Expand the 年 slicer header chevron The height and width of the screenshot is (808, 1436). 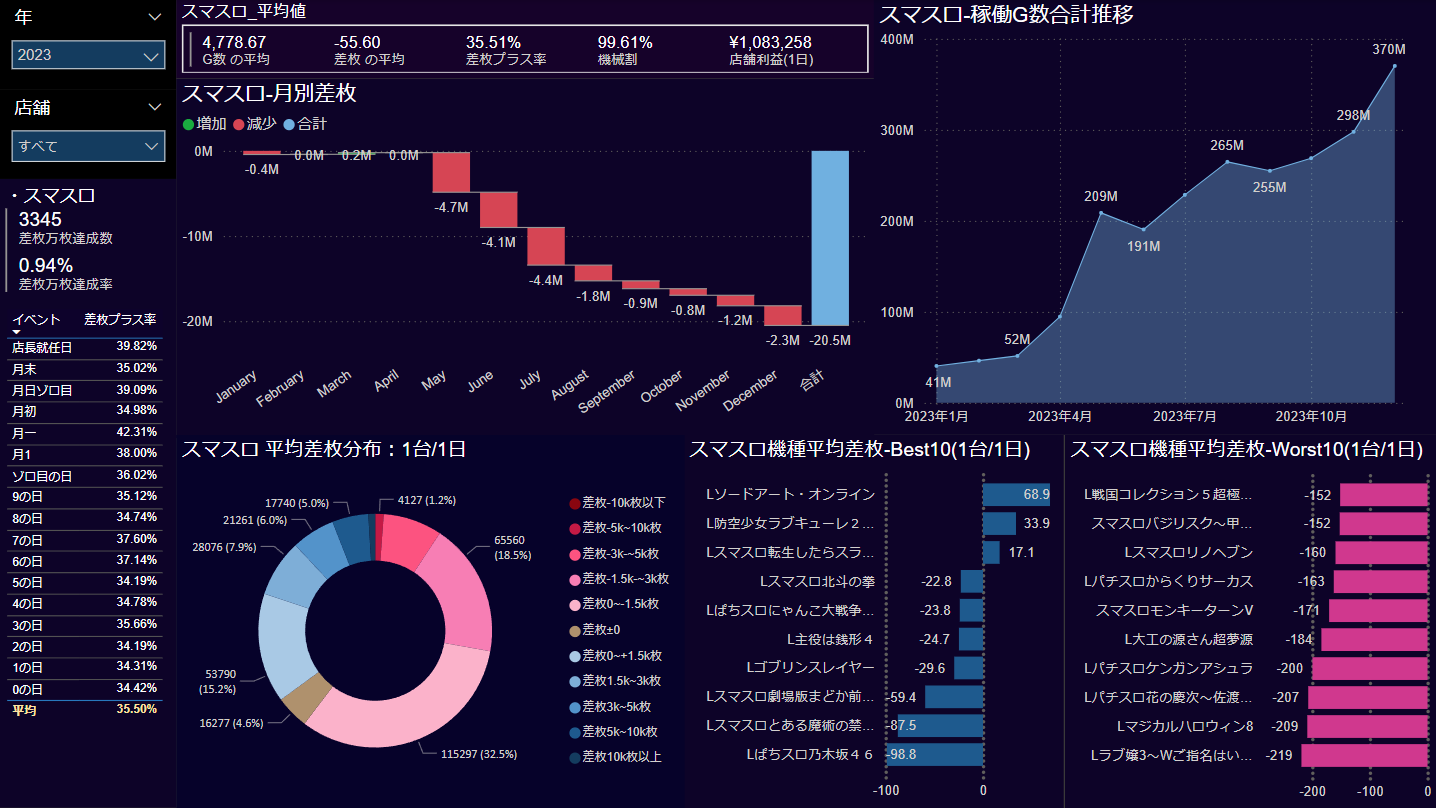(x=154, y=17)
